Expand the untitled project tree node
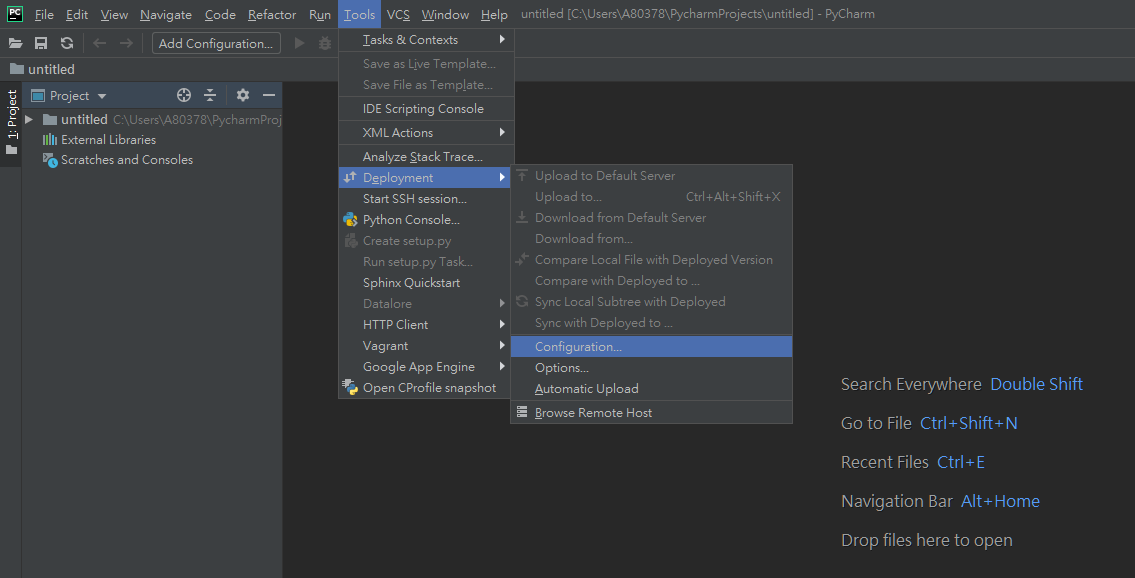The width and height of the screenshot is (1135, 578). coord(29,119)
